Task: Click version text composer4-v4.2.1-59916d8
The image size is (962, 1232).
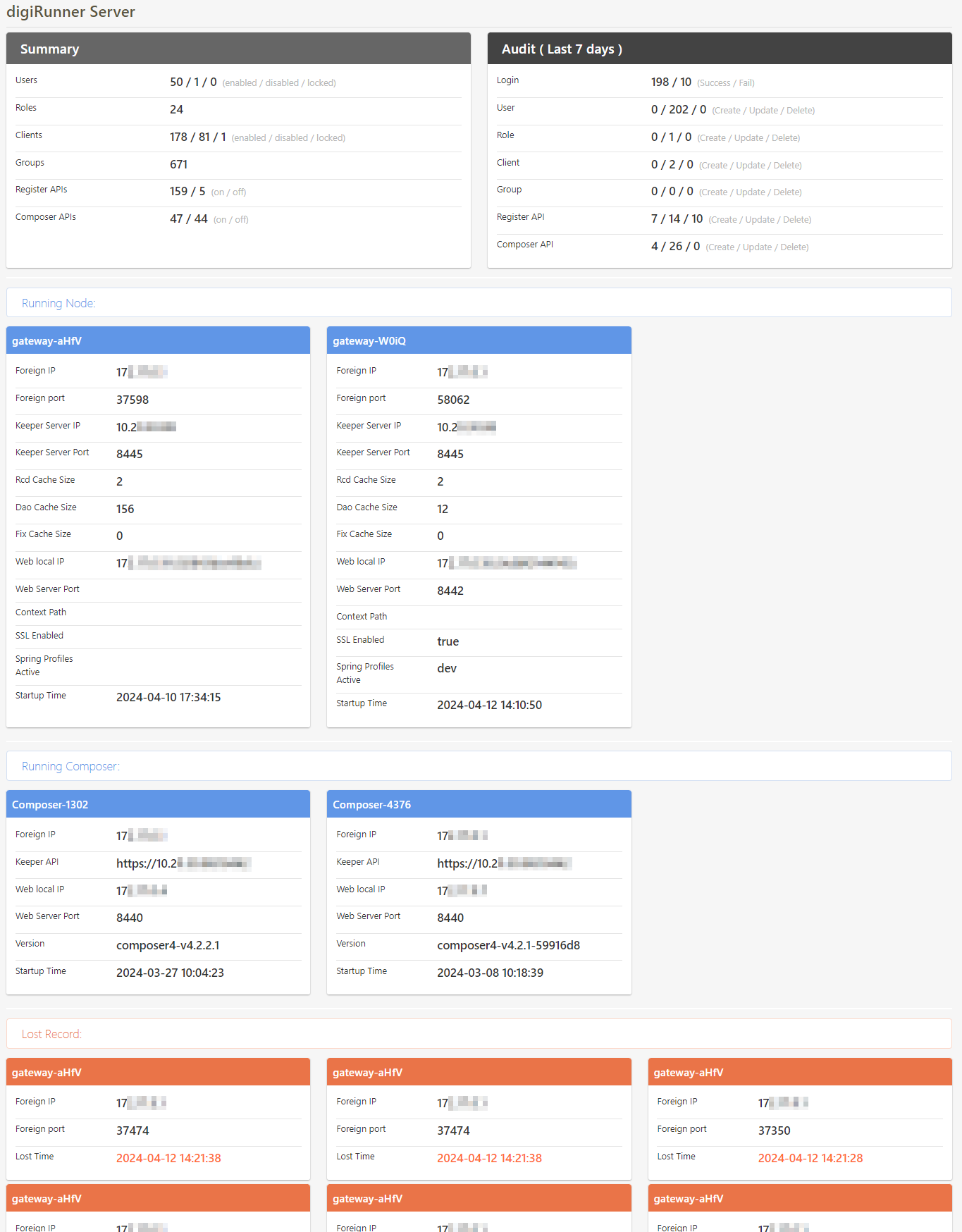Action: coord(508,945)
